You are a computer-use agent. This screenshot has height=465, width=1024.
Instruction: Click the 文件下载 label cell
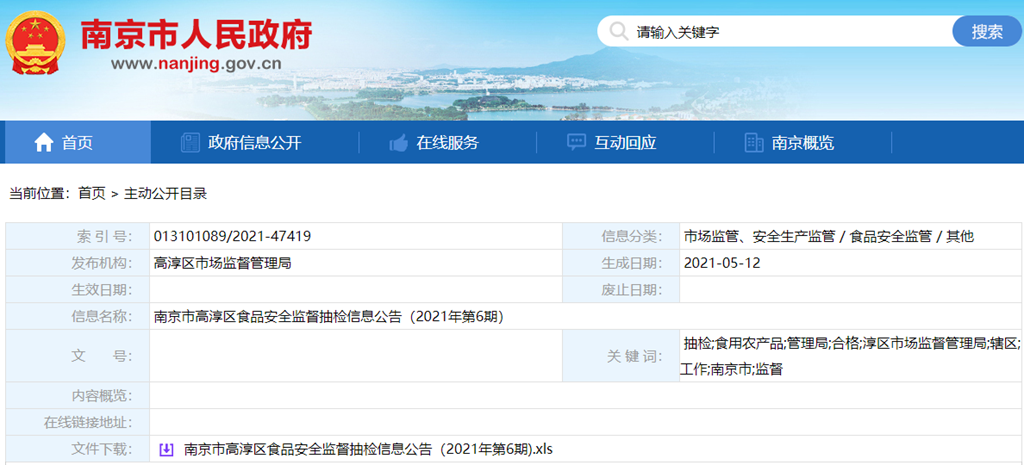click(x=78, y=449)
